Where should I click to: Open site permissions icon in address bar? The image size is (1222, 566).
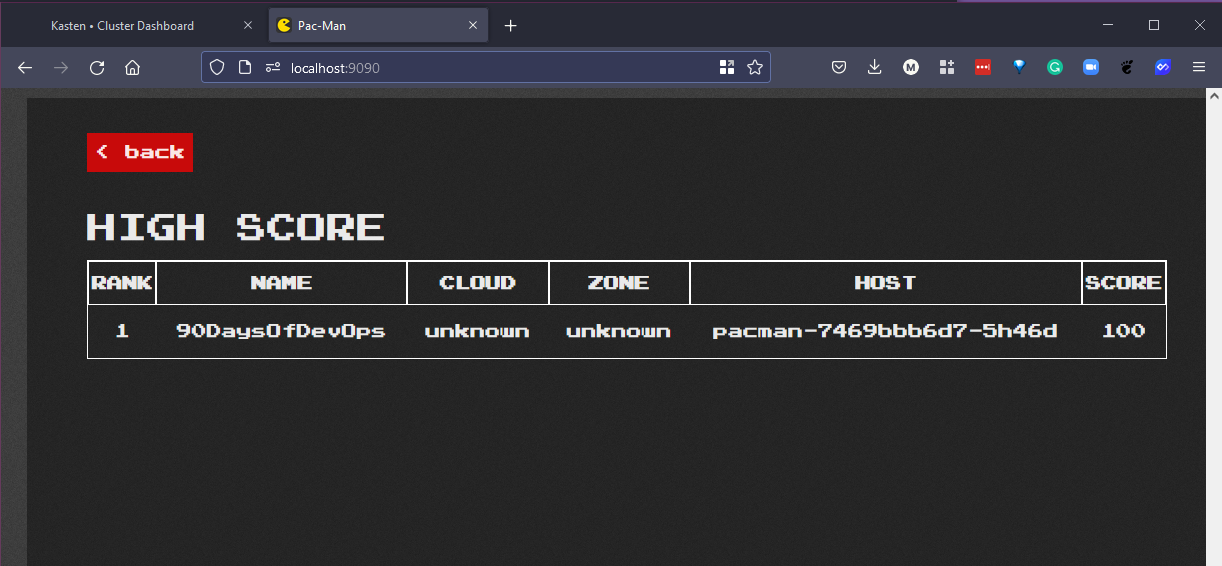[x=272, y=67]
